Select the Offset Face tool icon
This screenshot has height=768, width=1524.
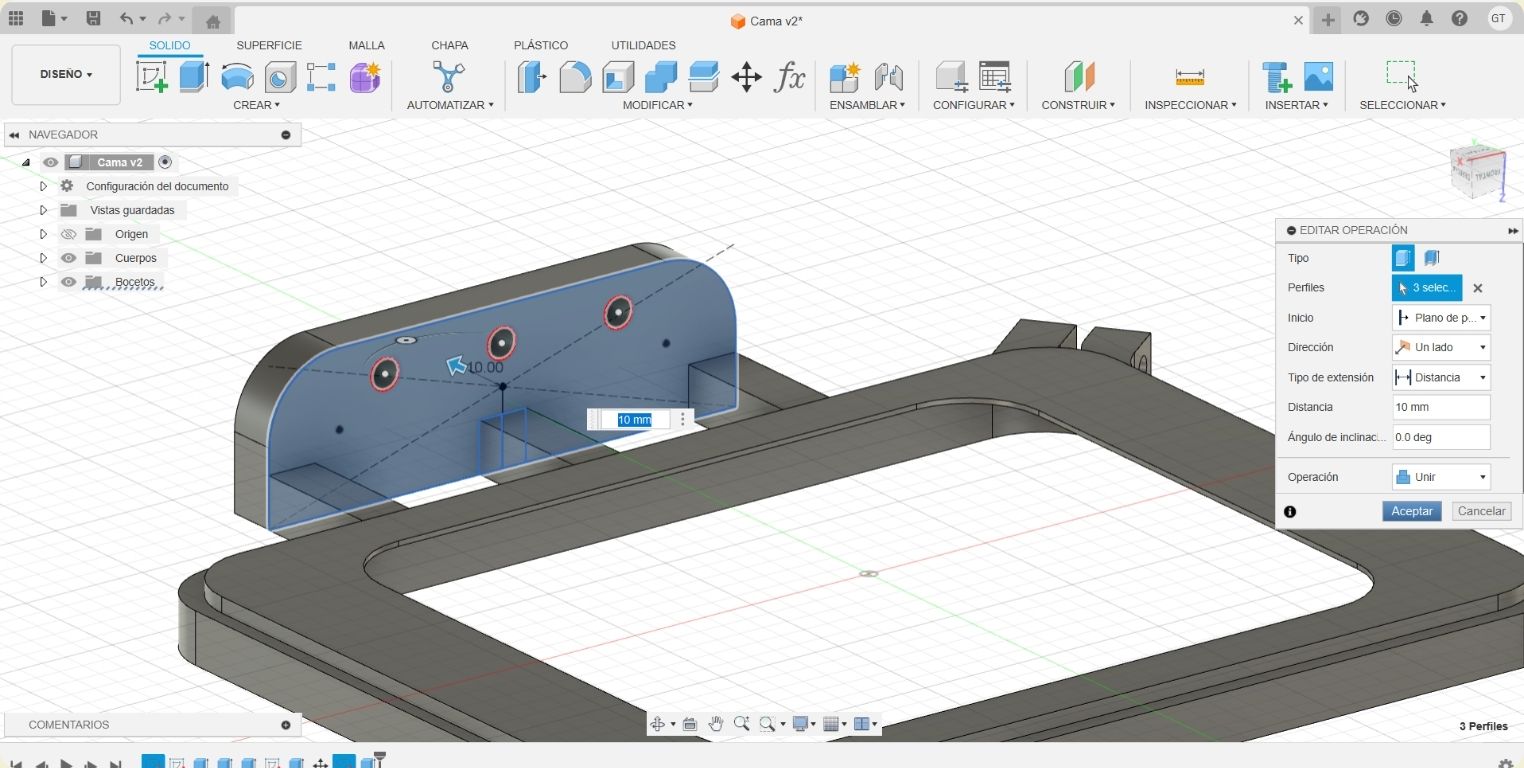704,77
